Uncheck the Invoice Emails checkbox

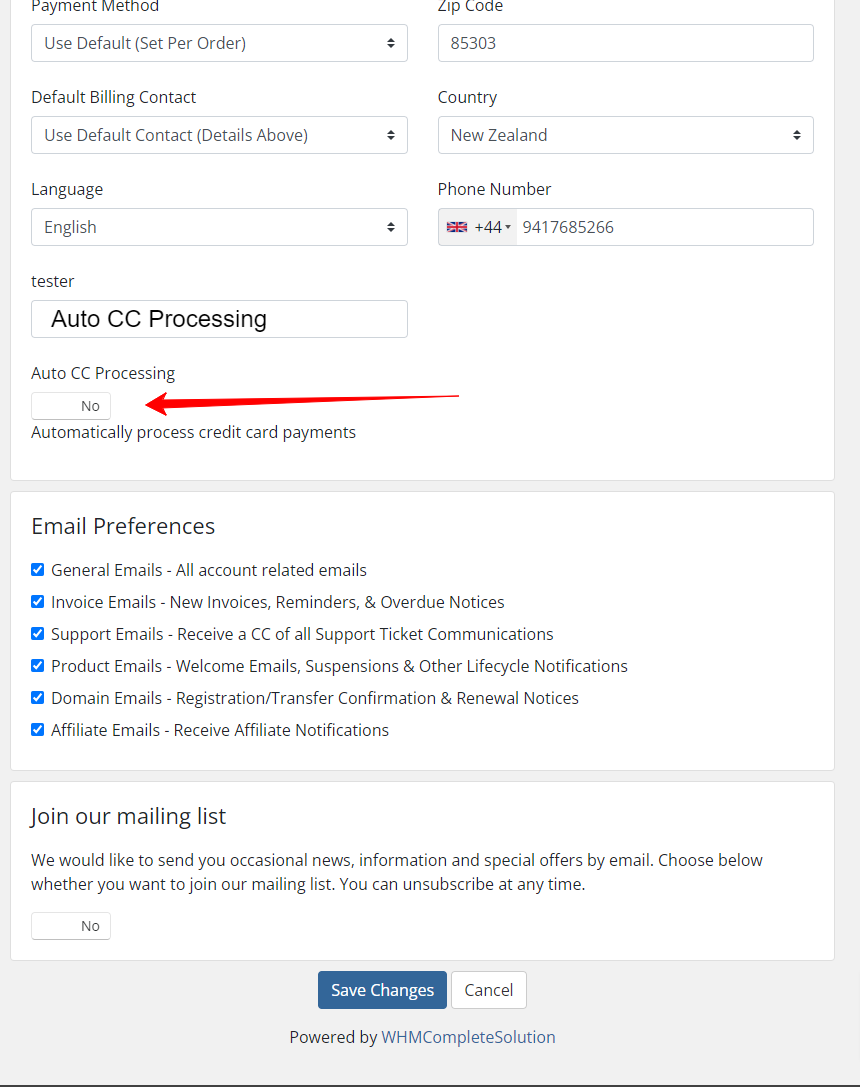[x=37, y=602]
